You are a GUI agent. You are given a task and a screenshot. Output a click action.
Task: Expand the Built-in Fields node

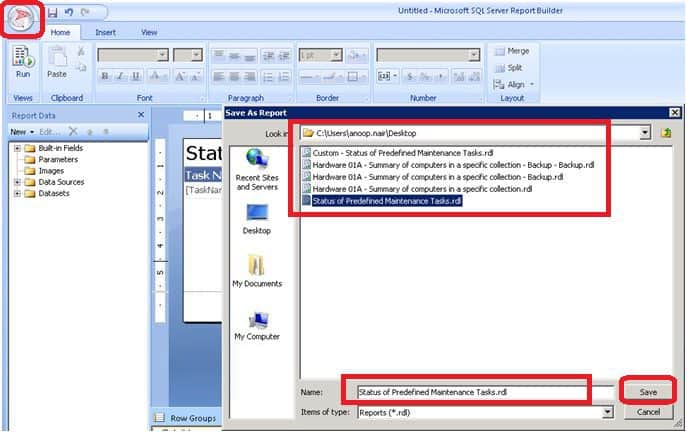pyautogui.click(x=17, y=148)
